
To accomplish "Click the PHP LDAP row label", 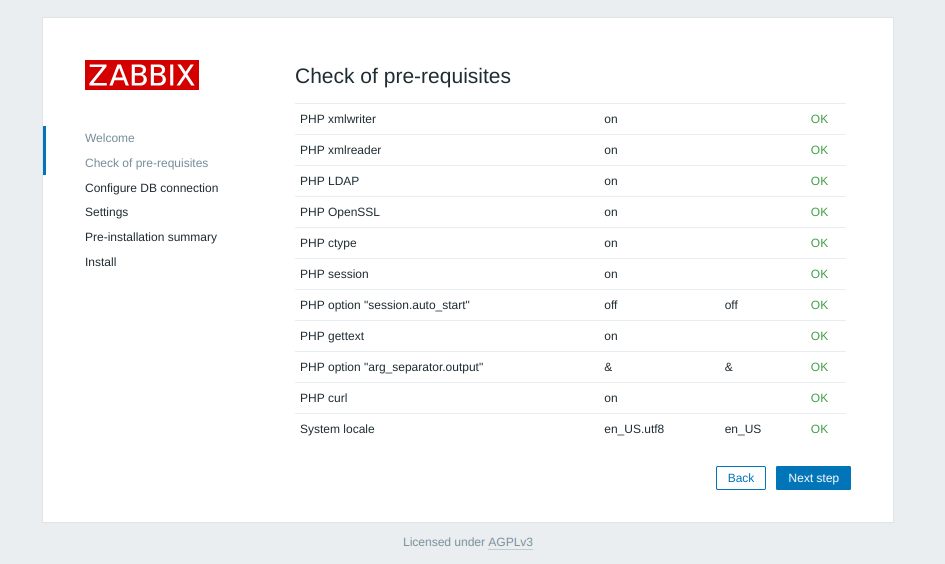I will [329, 181].
